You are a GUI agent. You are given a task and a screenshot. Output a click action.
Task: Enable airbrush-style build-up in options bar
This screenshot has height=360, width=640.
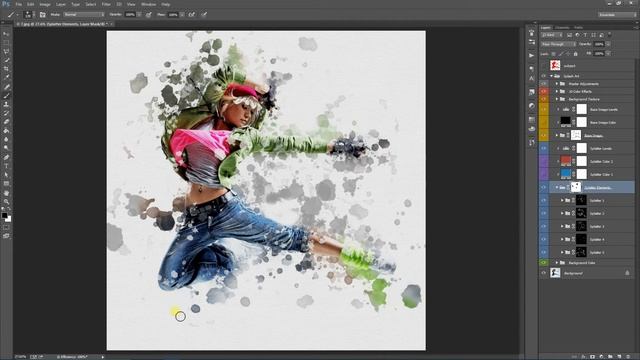[x=191, y=15]
